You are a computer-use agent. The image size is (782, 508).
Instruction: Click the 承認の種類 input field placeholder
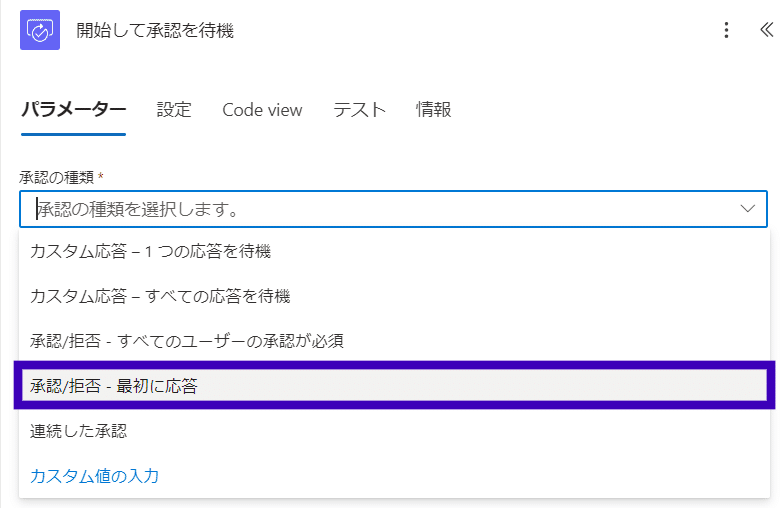pyautogui.click(x=140, y=210)
